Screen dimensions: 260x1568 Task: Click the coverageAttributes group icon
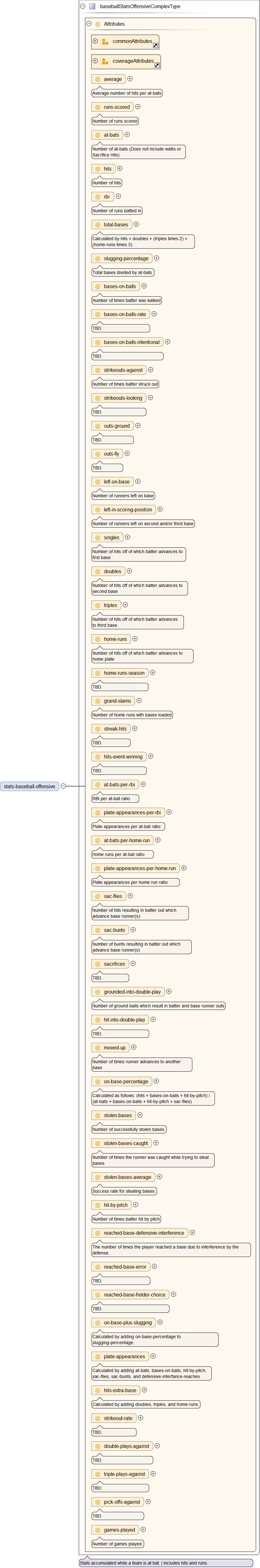[x=105, y=61]
